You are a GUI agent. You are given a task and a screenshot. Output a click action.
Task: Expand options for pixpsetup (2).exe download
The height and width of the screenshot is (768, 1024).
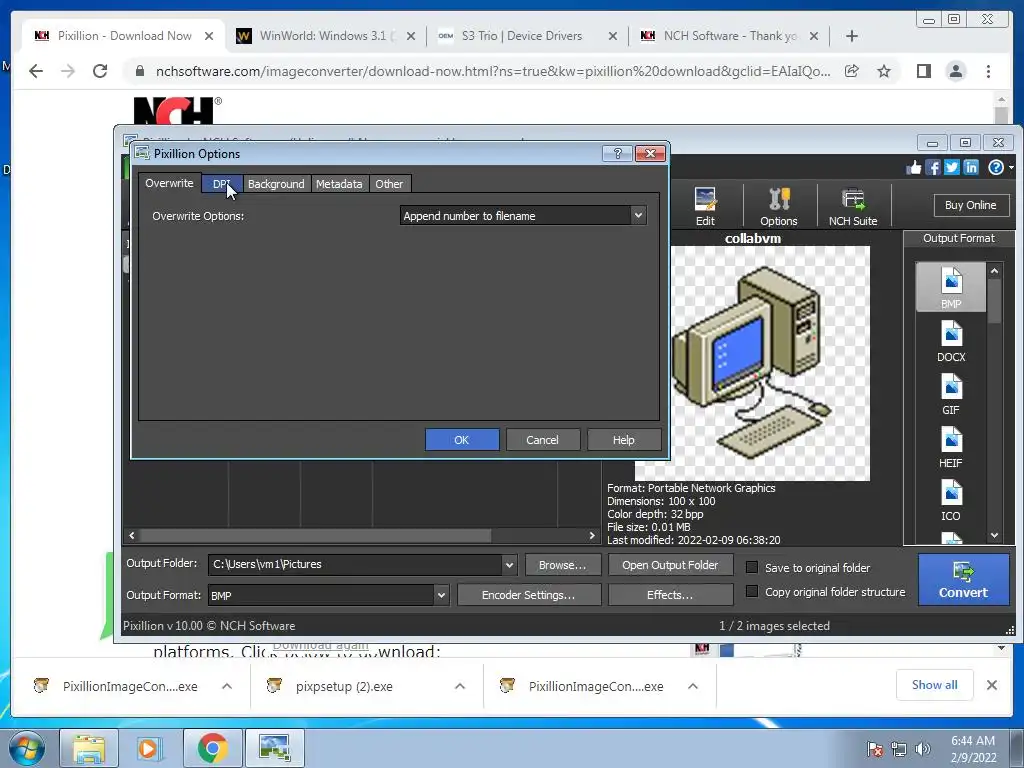click(460, 686)
